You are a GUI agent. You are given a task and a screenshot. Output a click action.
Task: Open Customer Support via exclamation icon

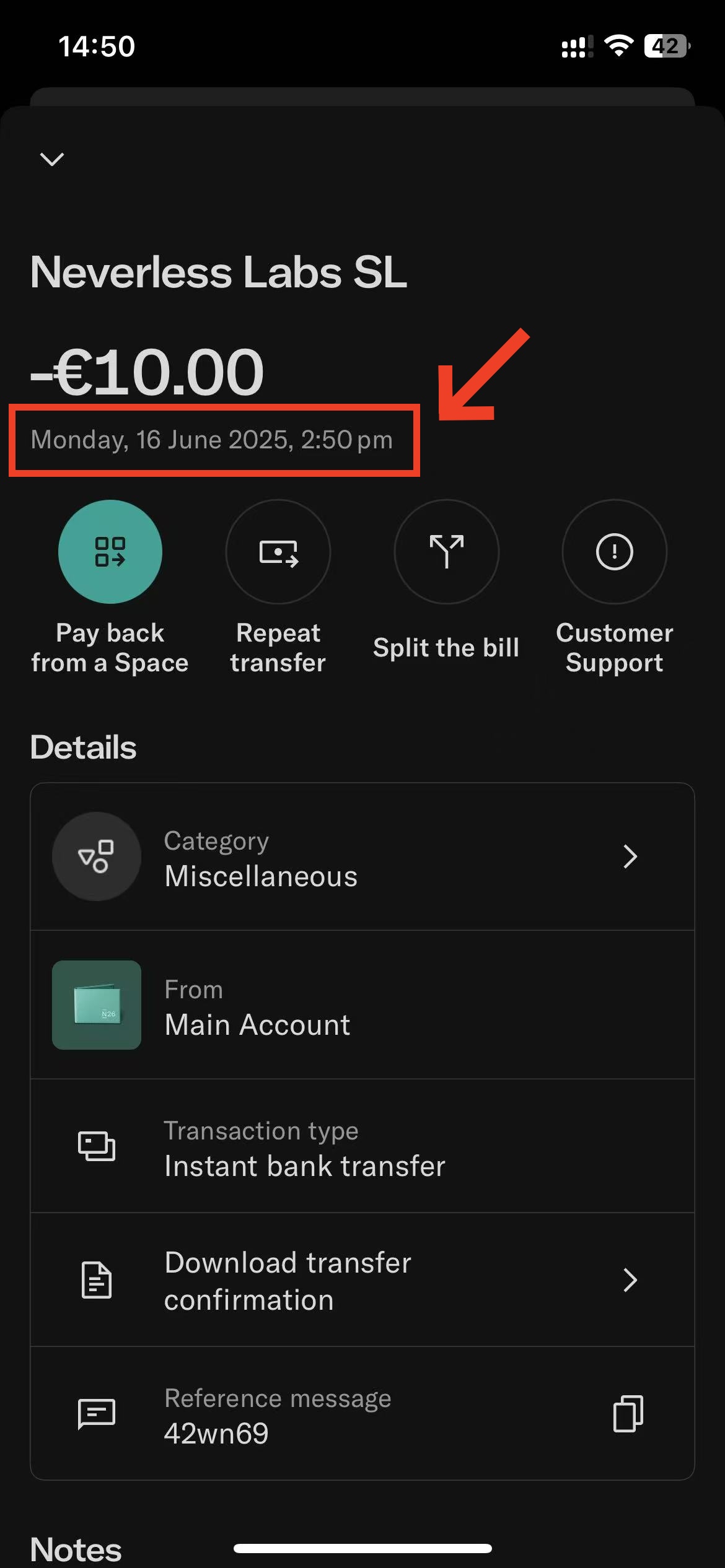614,551
